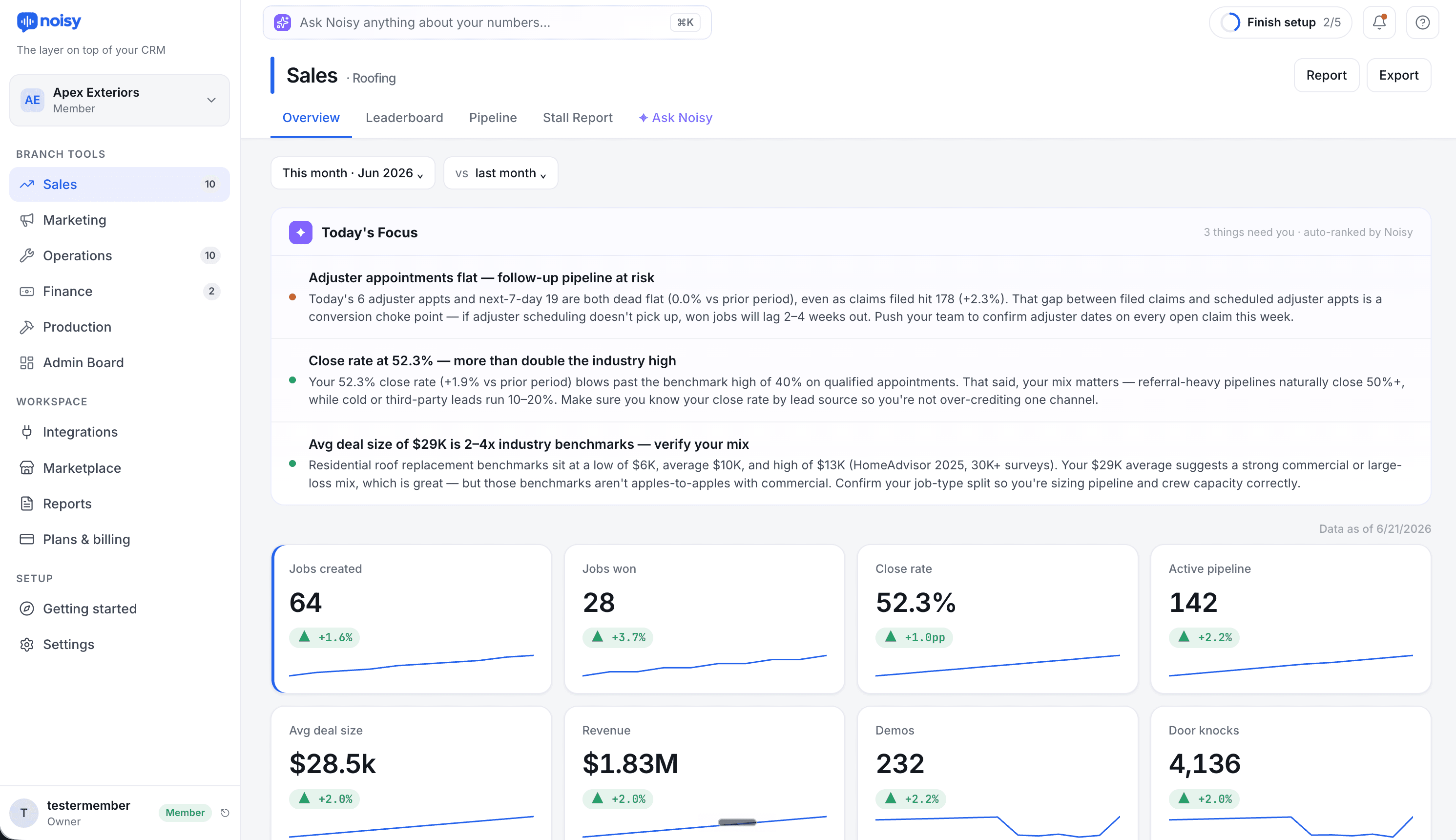The height and width of the screenshot is (840, 1456).
Task: Click the Settings gear icon
Action: click(x=27, y=645)
